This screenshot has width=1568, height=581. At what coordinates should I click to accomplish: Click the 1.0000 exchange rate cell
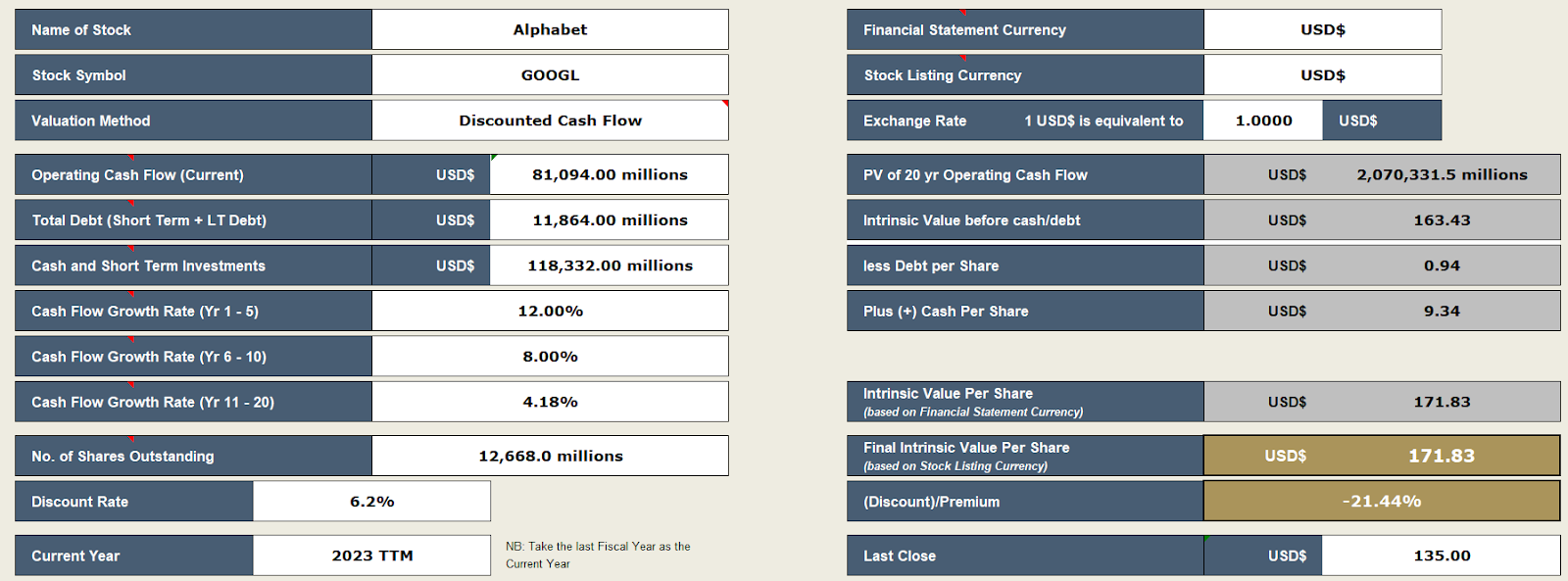click(x=1263, y=121)
